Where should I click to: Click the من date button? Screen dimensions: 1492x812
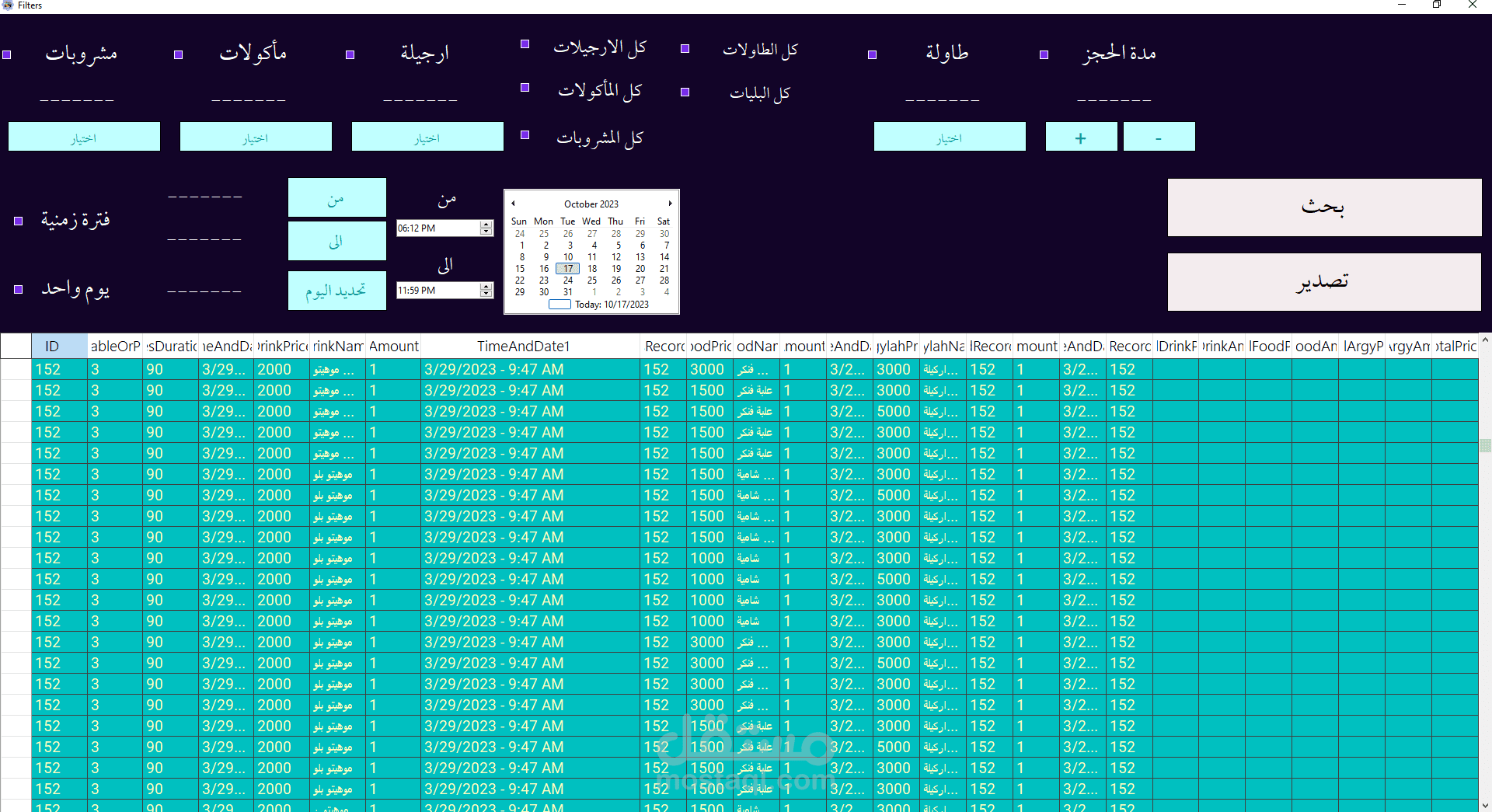tap(336, 198)
